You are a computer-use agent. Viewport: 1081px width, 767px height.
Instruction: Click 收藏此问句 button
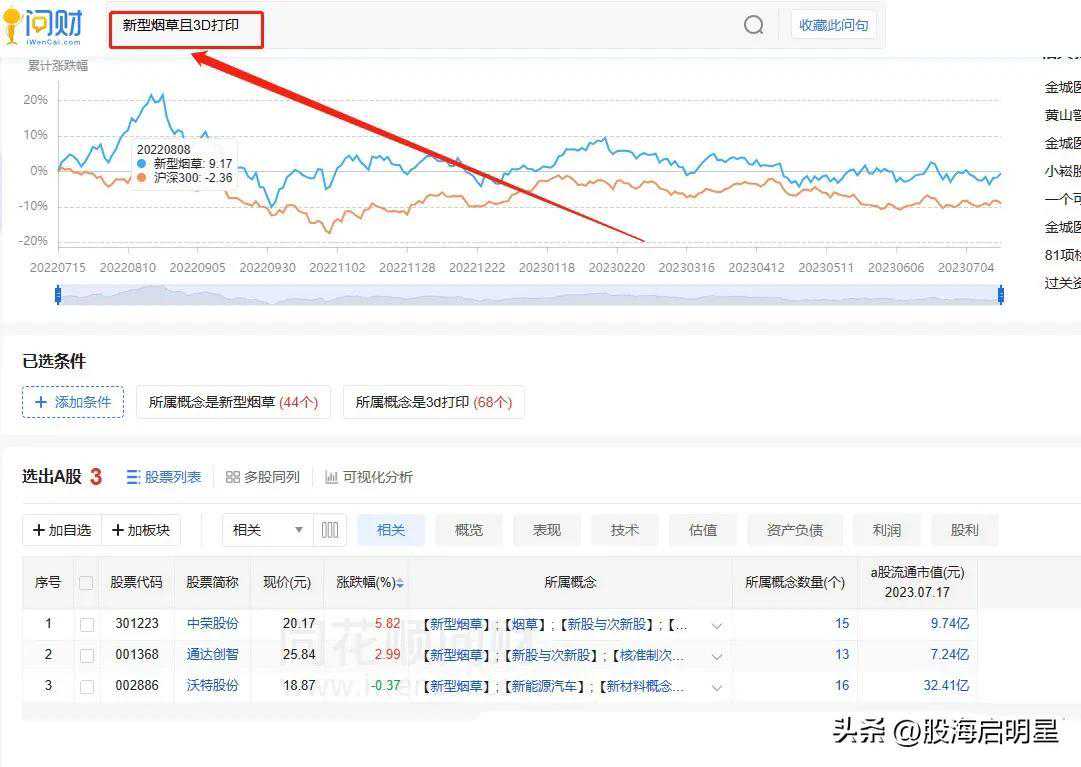[x=834, y=25]
